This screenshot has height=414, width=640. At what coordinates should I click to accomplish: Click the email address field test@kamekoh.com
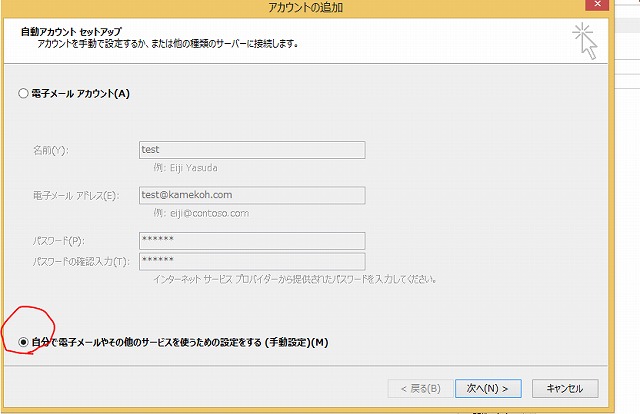[x=252, y=195]
